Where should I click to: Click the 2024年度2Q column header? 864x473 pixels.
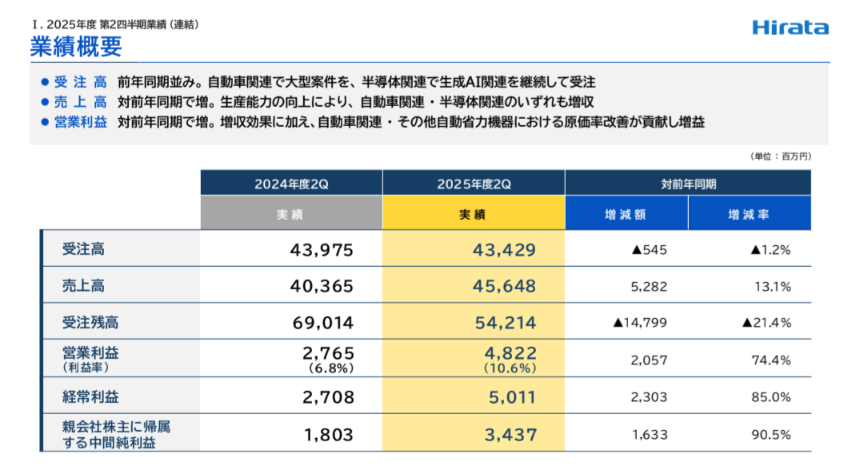[290, 183]
